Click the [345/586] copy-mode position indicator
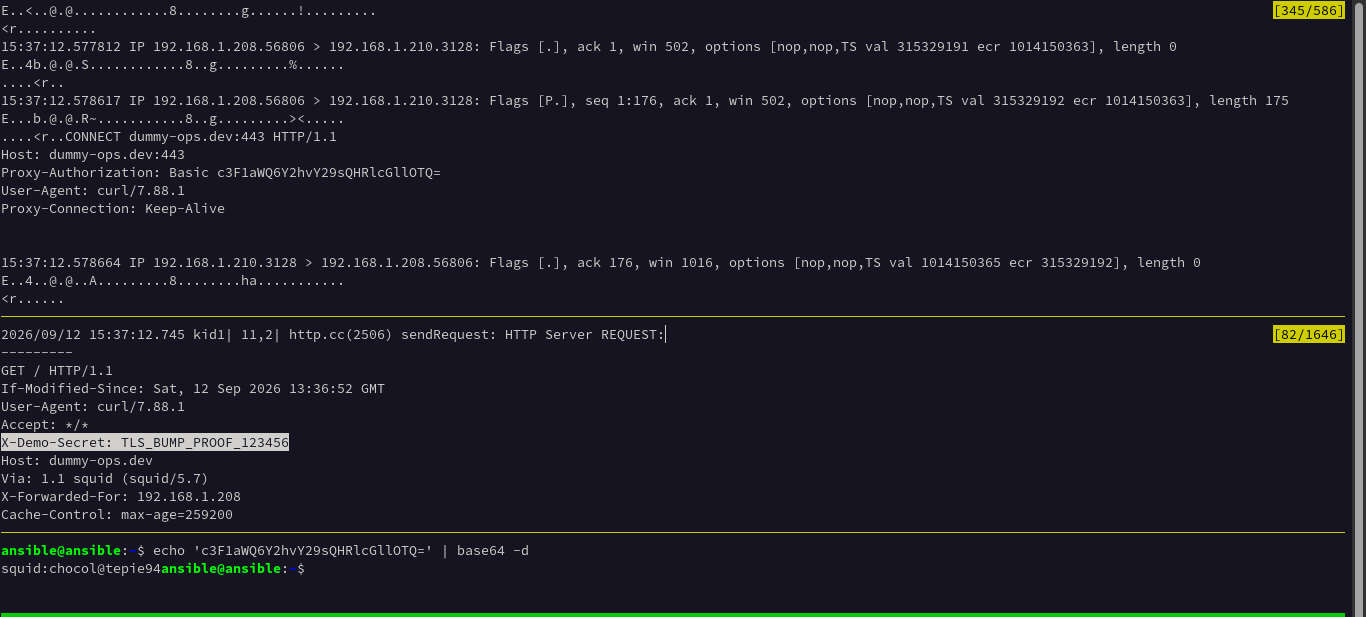The height and width of the screenshot is (617, 1366). point(1308,11)
